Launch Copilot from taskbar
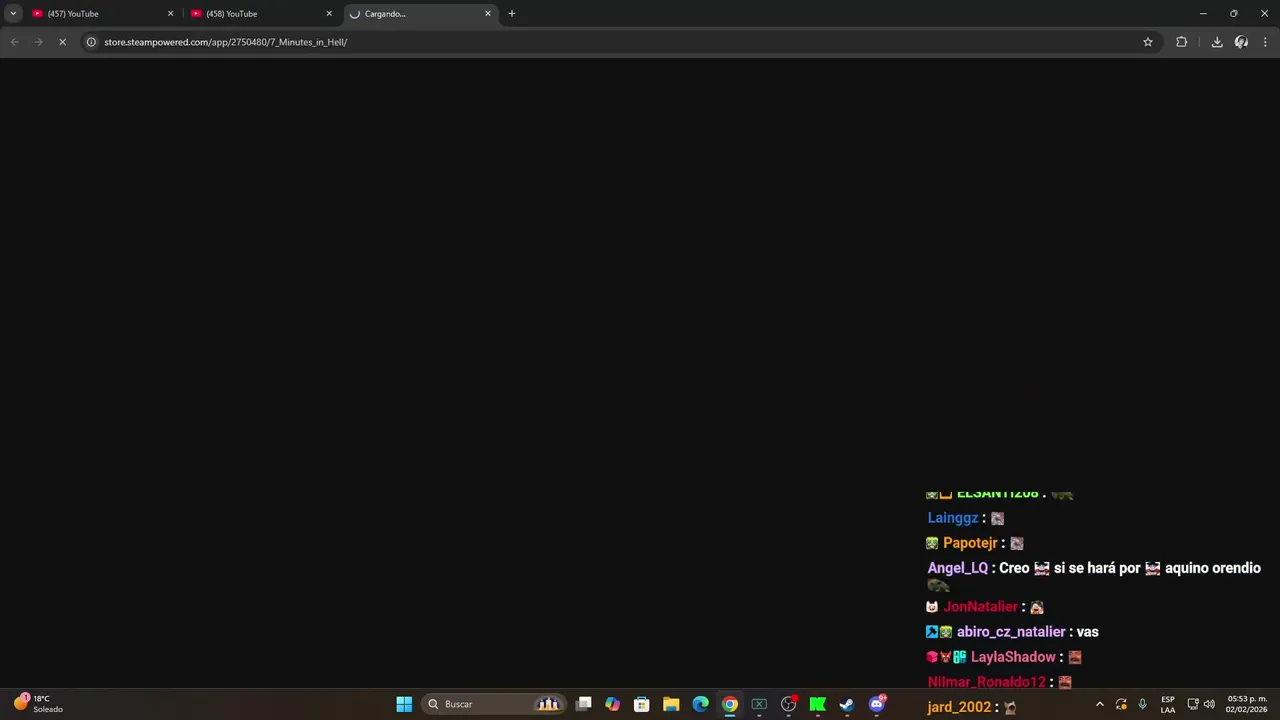 [x=613, y=704]
